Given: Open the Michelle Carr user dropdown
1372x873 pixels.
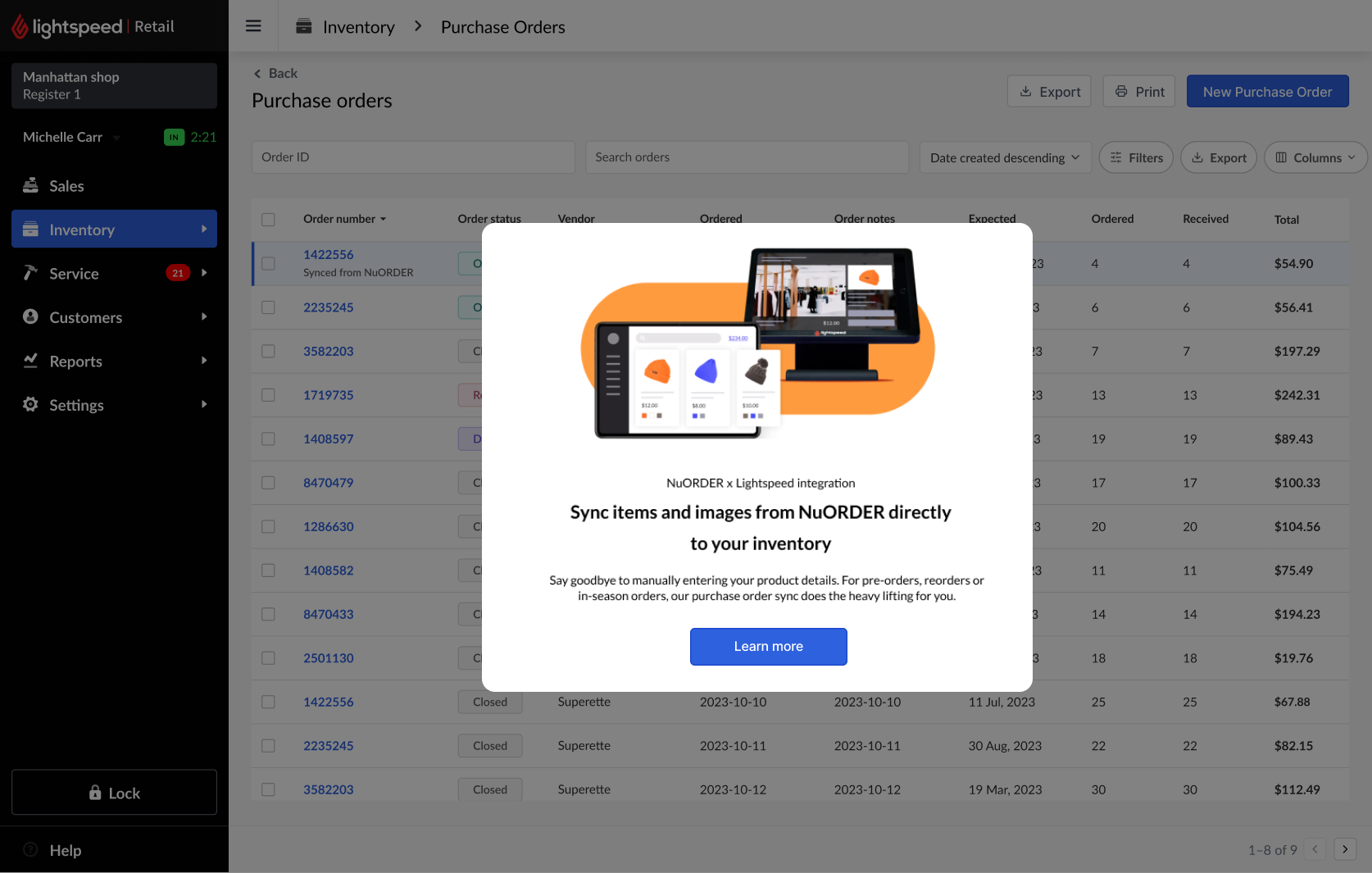Looking at the screenshot, I should (x=71, y=137).
